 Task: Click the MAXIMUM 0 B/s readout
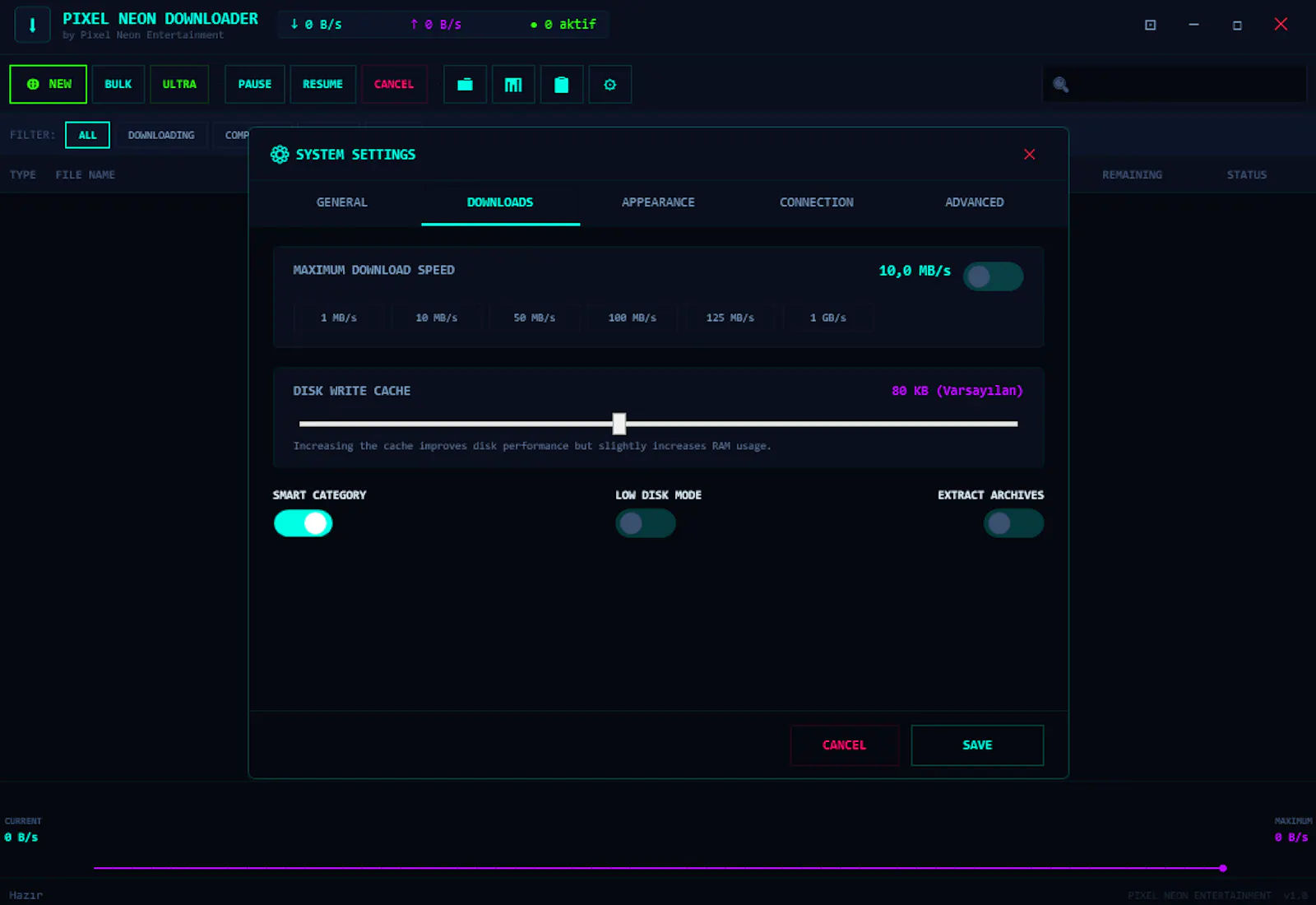tap(1293, 830)
